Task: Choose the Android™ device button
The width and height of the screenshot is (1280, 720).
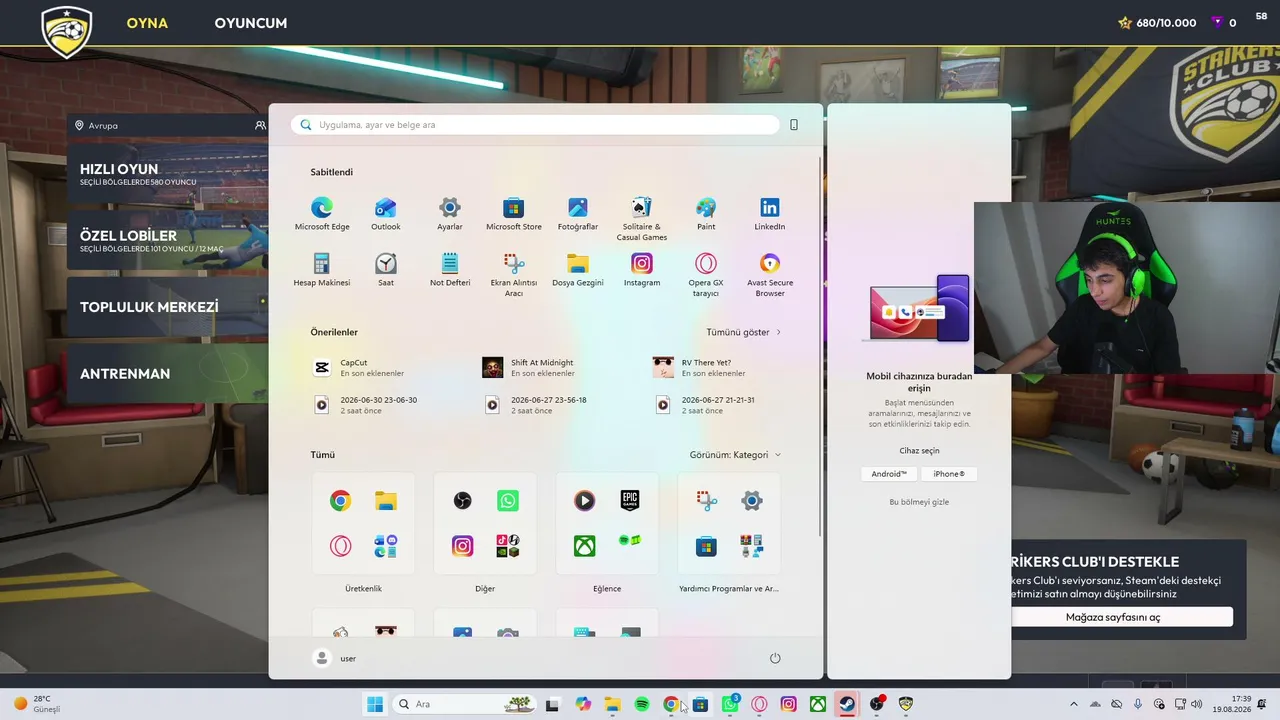Action: 889,474
